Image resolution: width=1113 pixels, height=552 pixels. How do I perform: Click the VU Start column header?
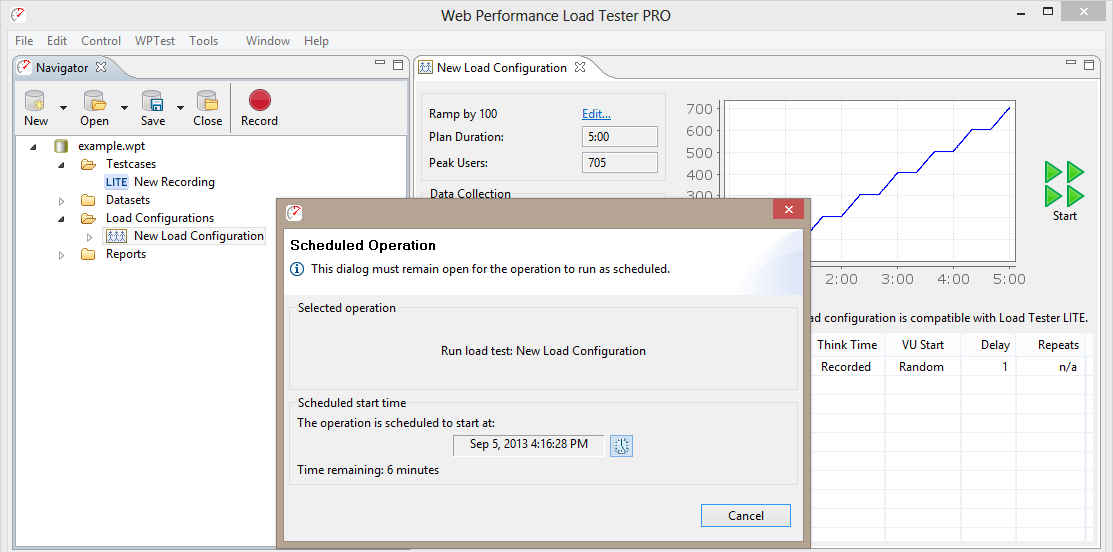click(921, 345)
